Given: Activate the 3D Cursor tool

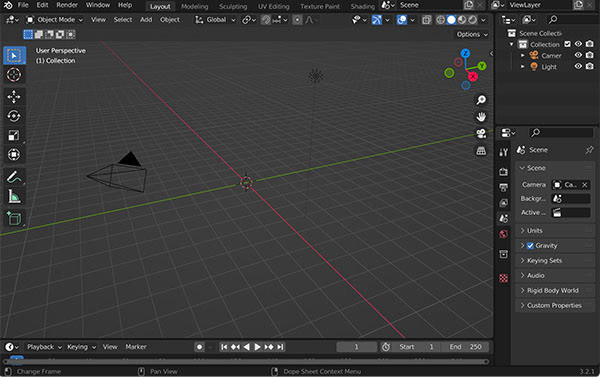Looking at the screenshot, I should pyautogui.click(x=14, y=75).
